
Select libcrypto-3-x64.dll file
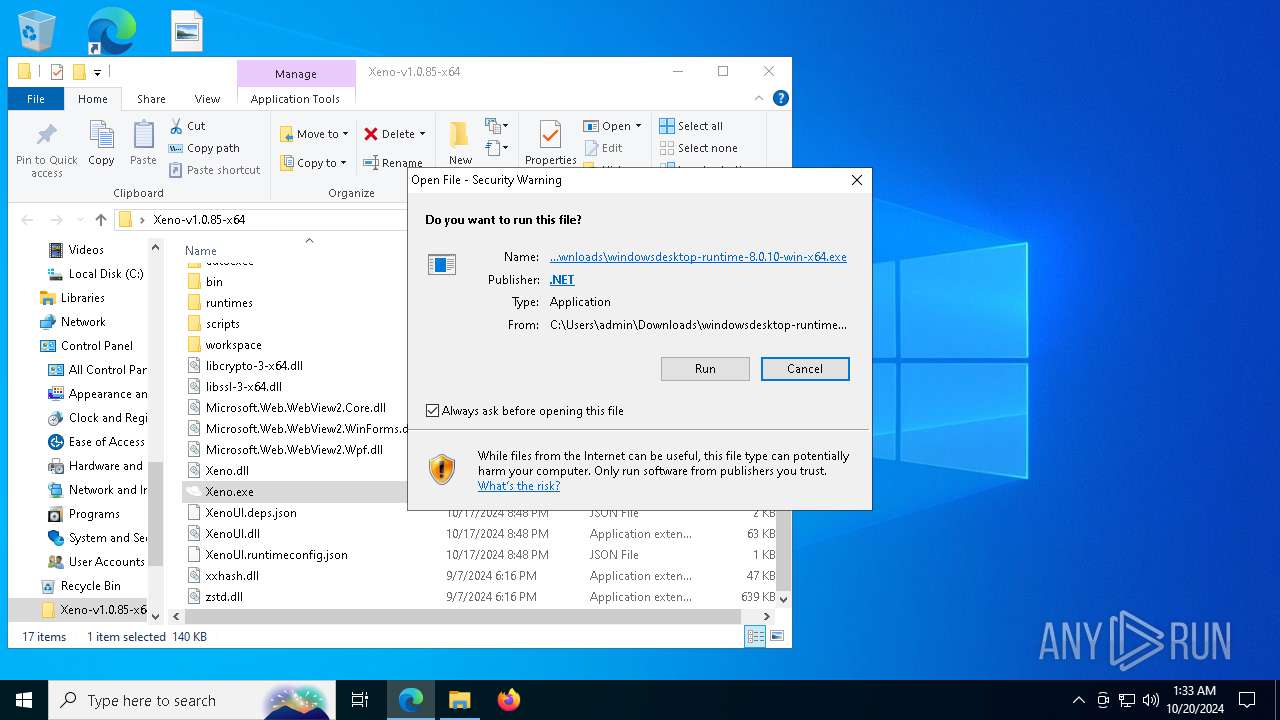pyautogui.click(x=254, y=366)
